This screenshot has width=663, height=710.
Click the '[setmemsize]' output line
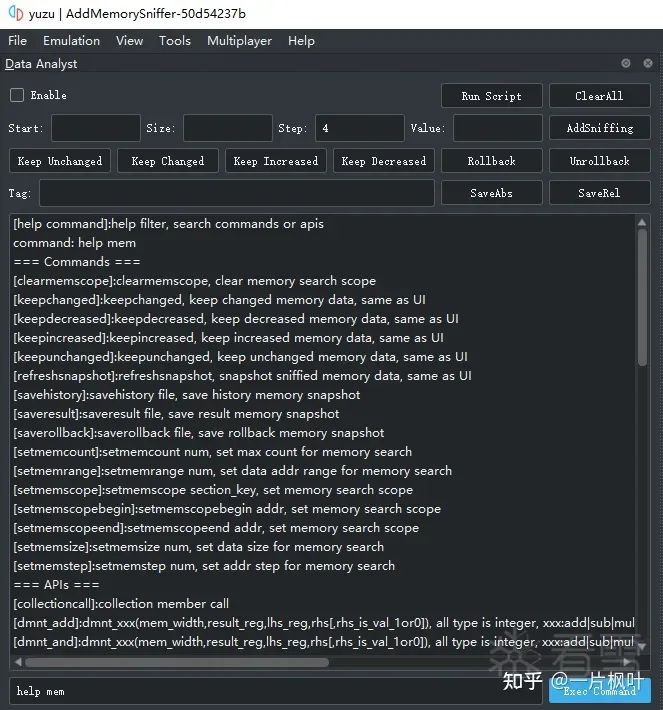click(x=198, y=547)
